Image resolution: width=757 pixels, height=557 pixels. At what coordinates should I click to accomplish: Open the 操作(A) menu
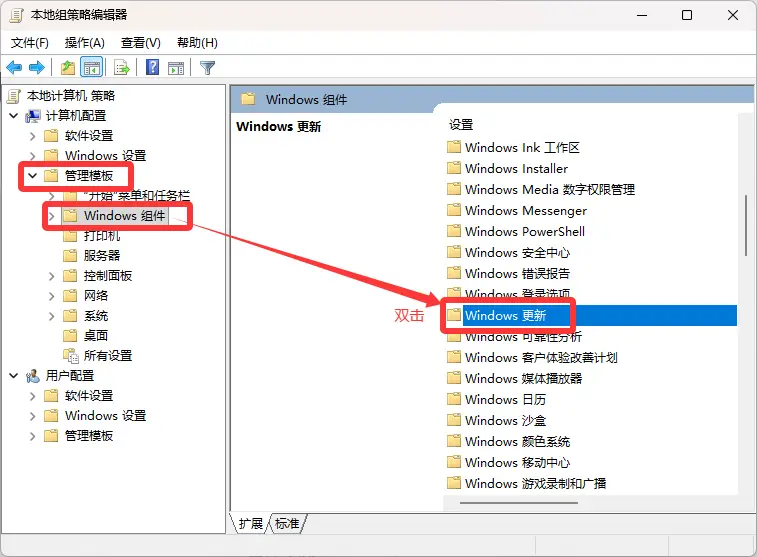click(x=84, y=43)
